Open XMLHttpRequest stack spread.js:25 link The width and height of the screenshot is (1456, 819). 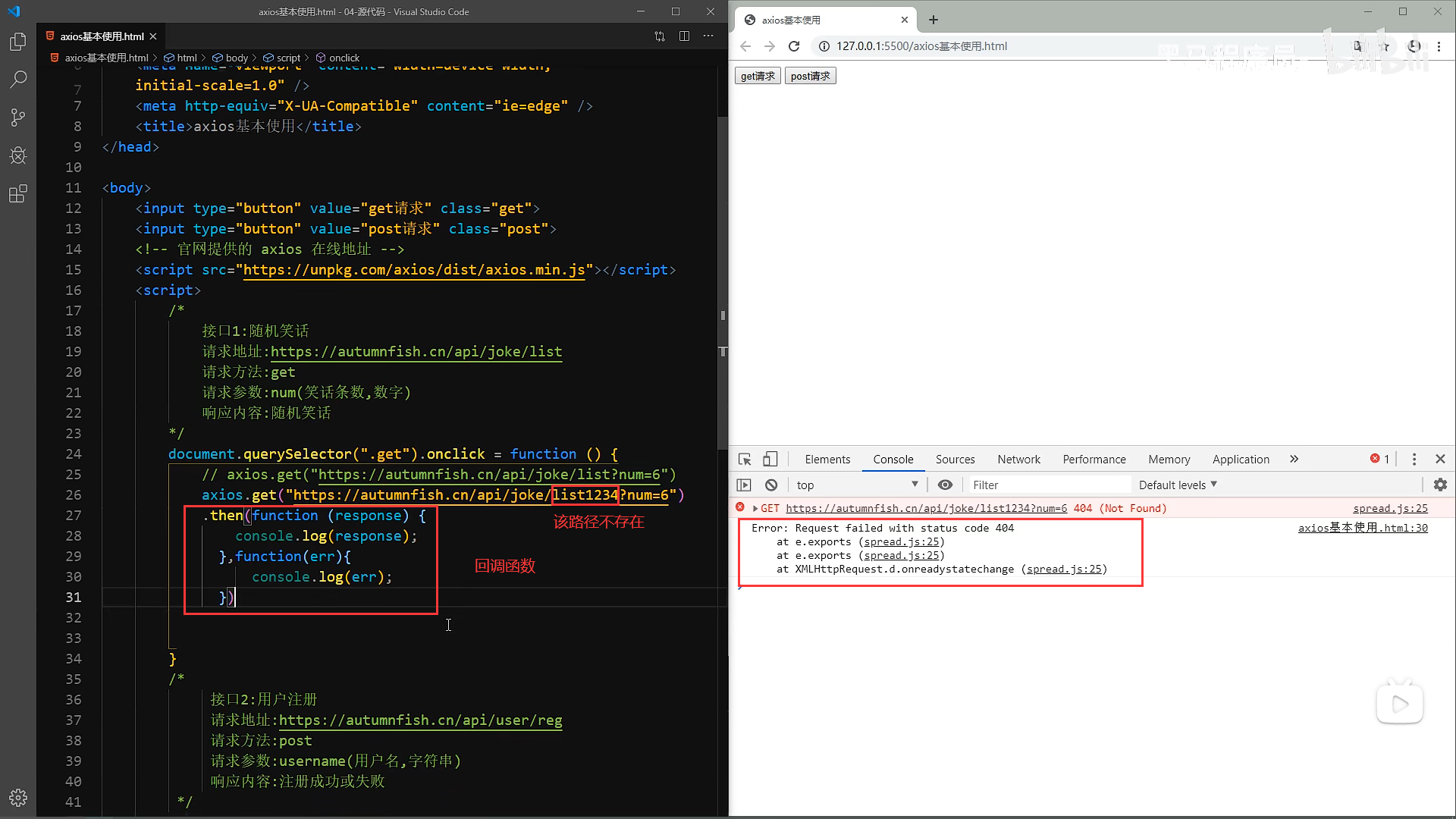(x=1064, y=569)
